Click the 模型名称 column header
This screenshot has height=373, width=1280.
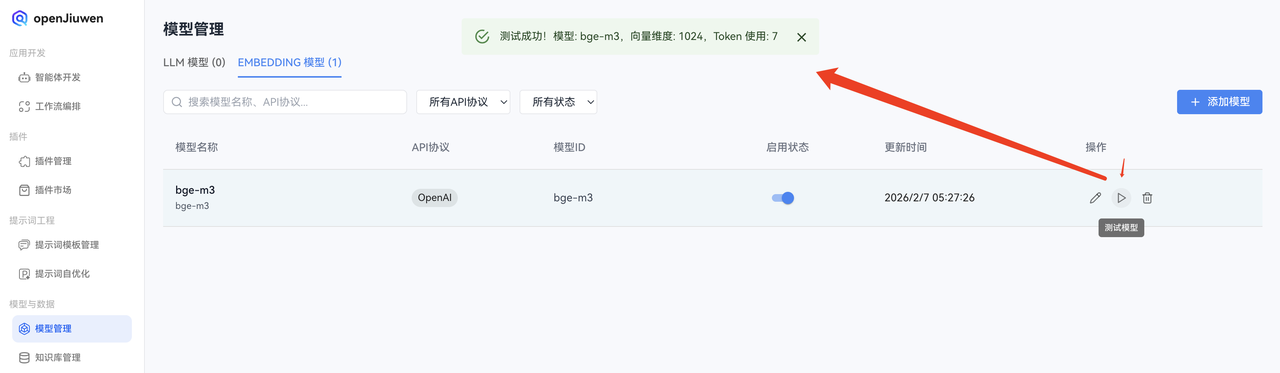(196, 147)
